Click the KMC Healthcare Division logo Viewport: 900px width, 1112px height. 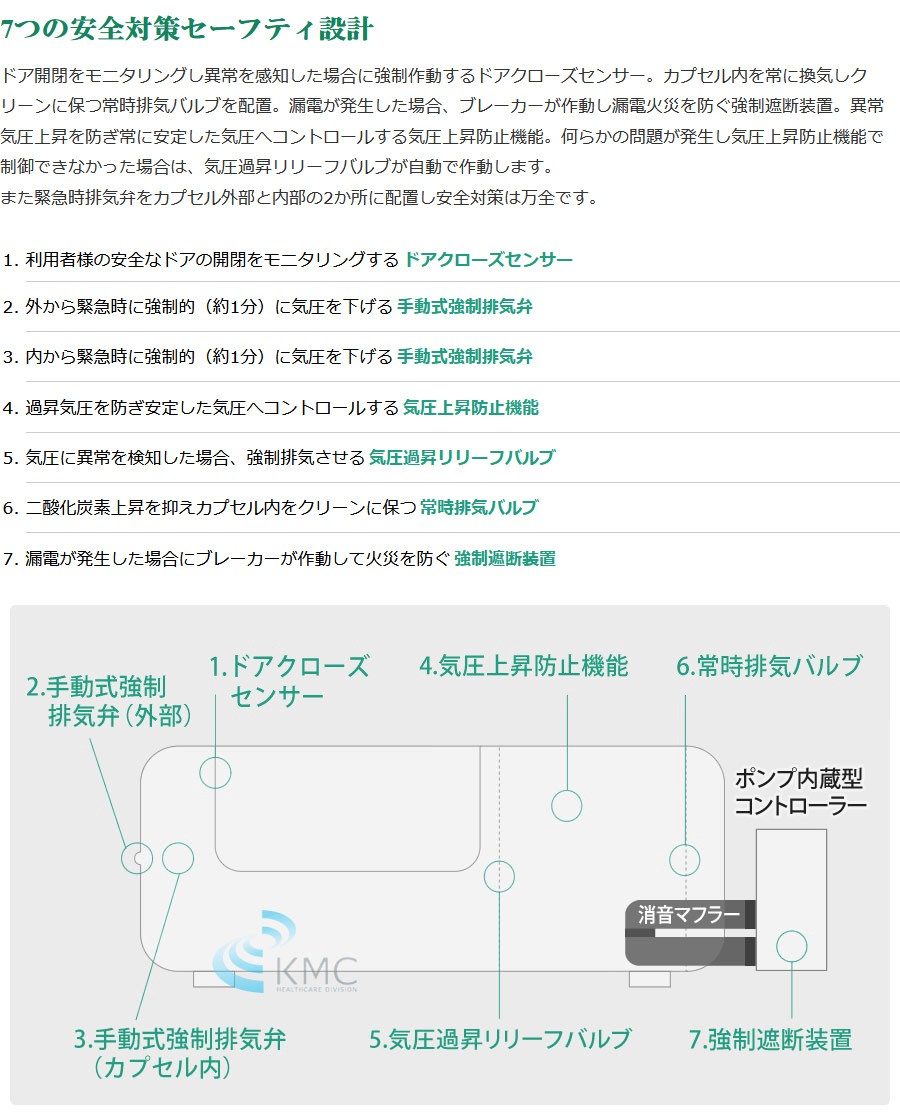(x=285, y=954)
